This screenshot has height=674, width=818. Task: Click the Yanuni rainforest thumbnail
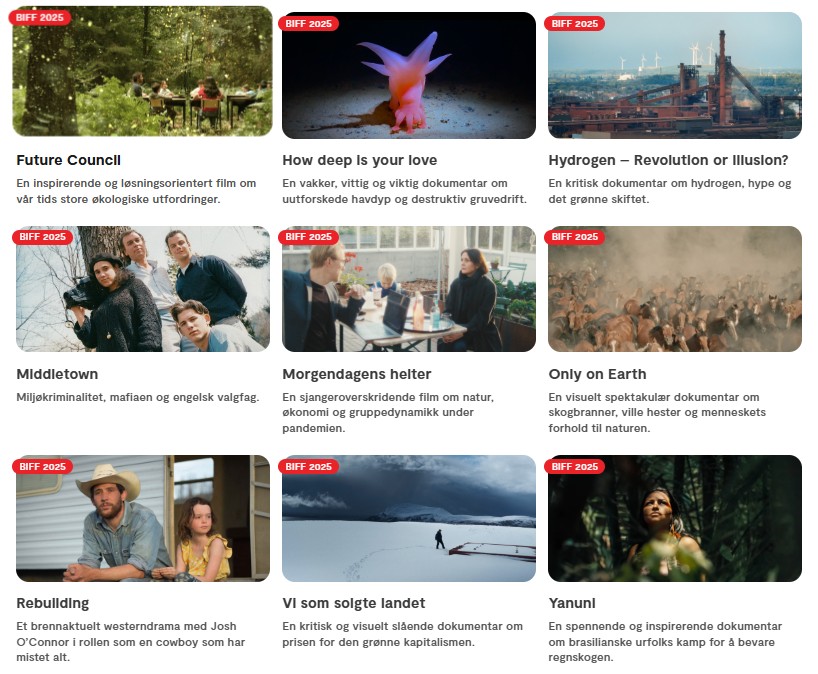[x=675, y=518]
